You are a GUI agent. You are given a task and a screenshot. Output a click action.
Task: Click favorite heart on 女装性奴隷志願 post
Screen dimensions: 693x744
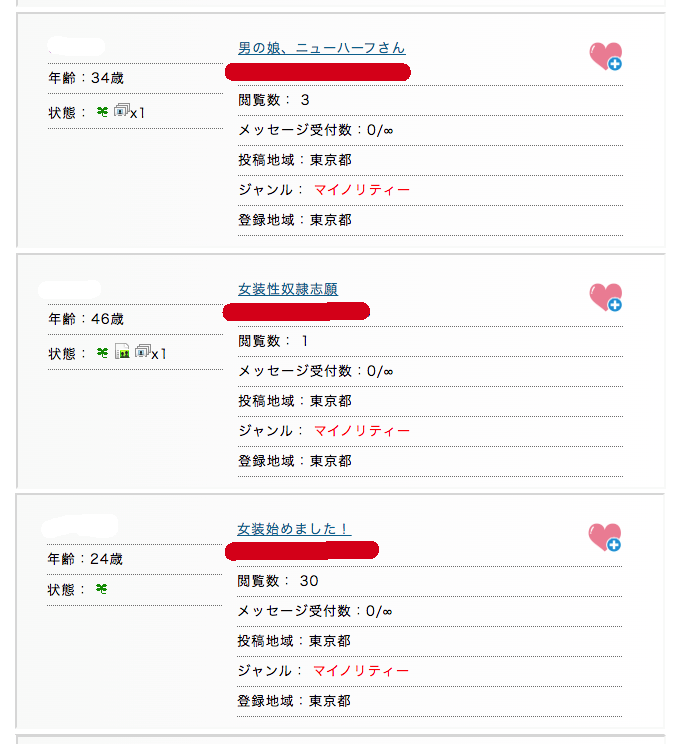tap(606, 298)
